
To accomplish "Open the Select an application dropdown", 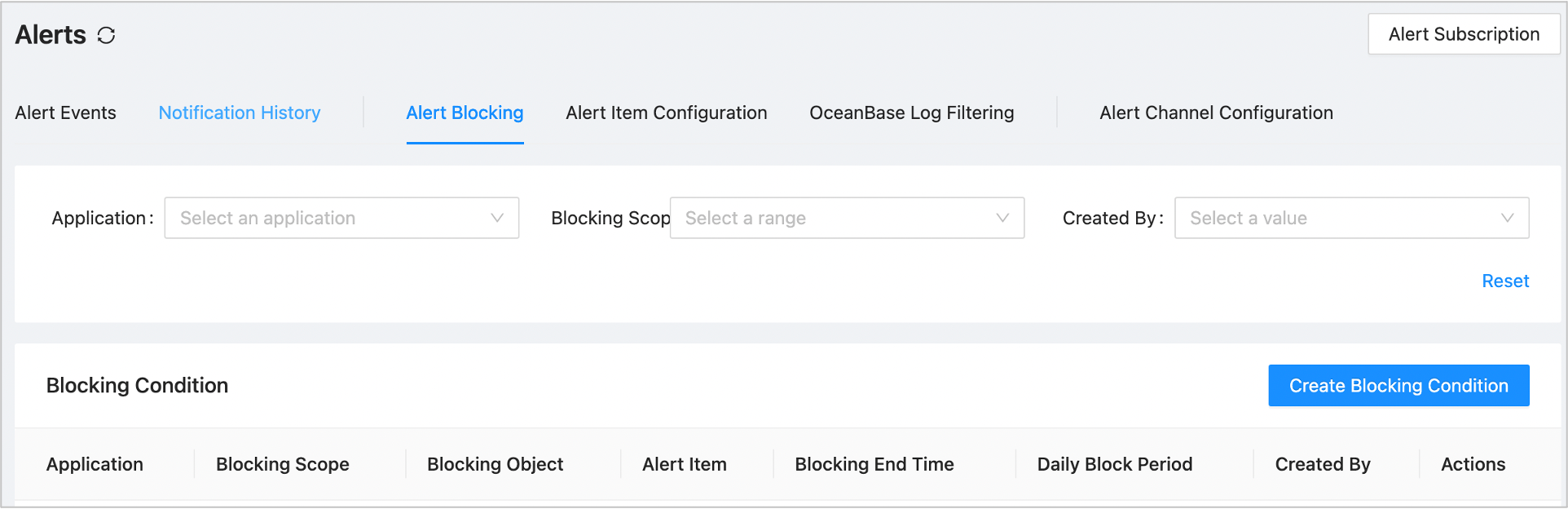I will coord(326,218).
